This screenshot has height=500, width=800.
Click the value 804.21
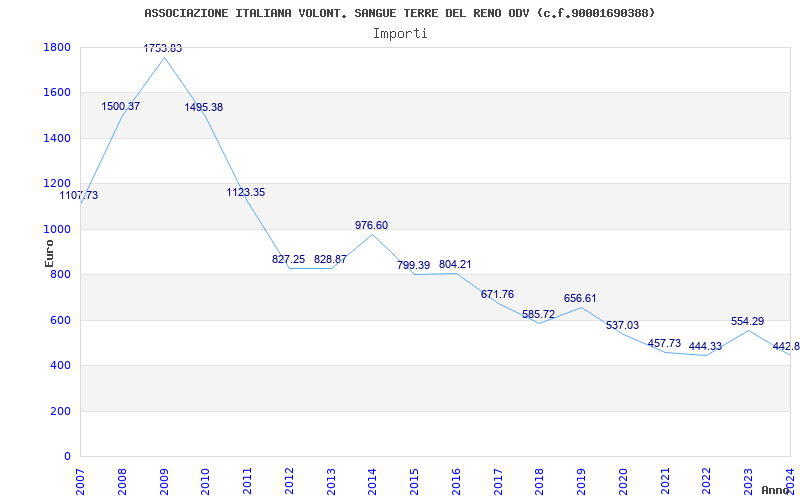[x=455, y=265]
